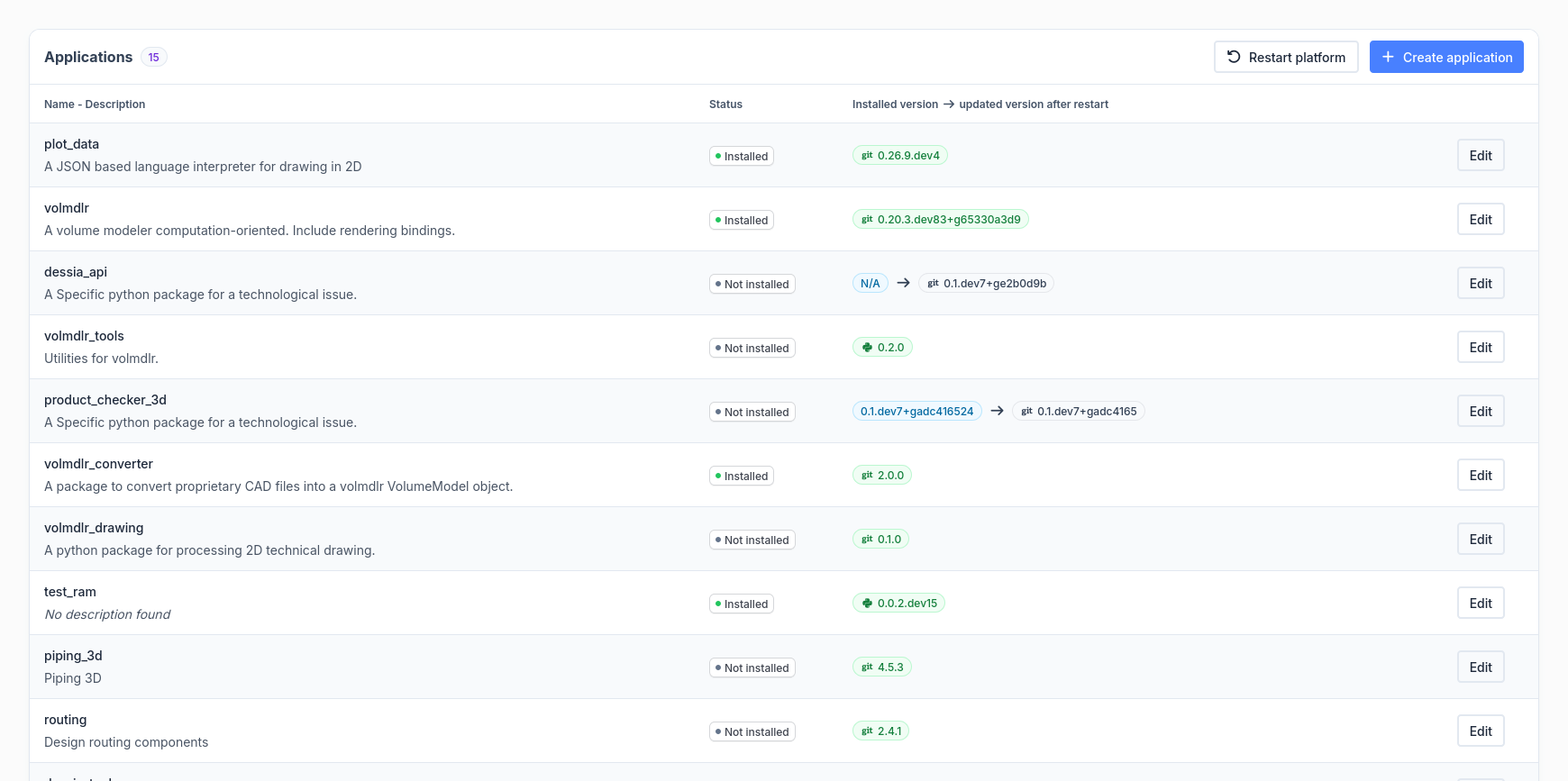Image resolution: width=1568 pixels, height=781 pixels.
Task: Click the N/A version badge for dessia_api
Action: pyautogui.click(x=870, y=284)
